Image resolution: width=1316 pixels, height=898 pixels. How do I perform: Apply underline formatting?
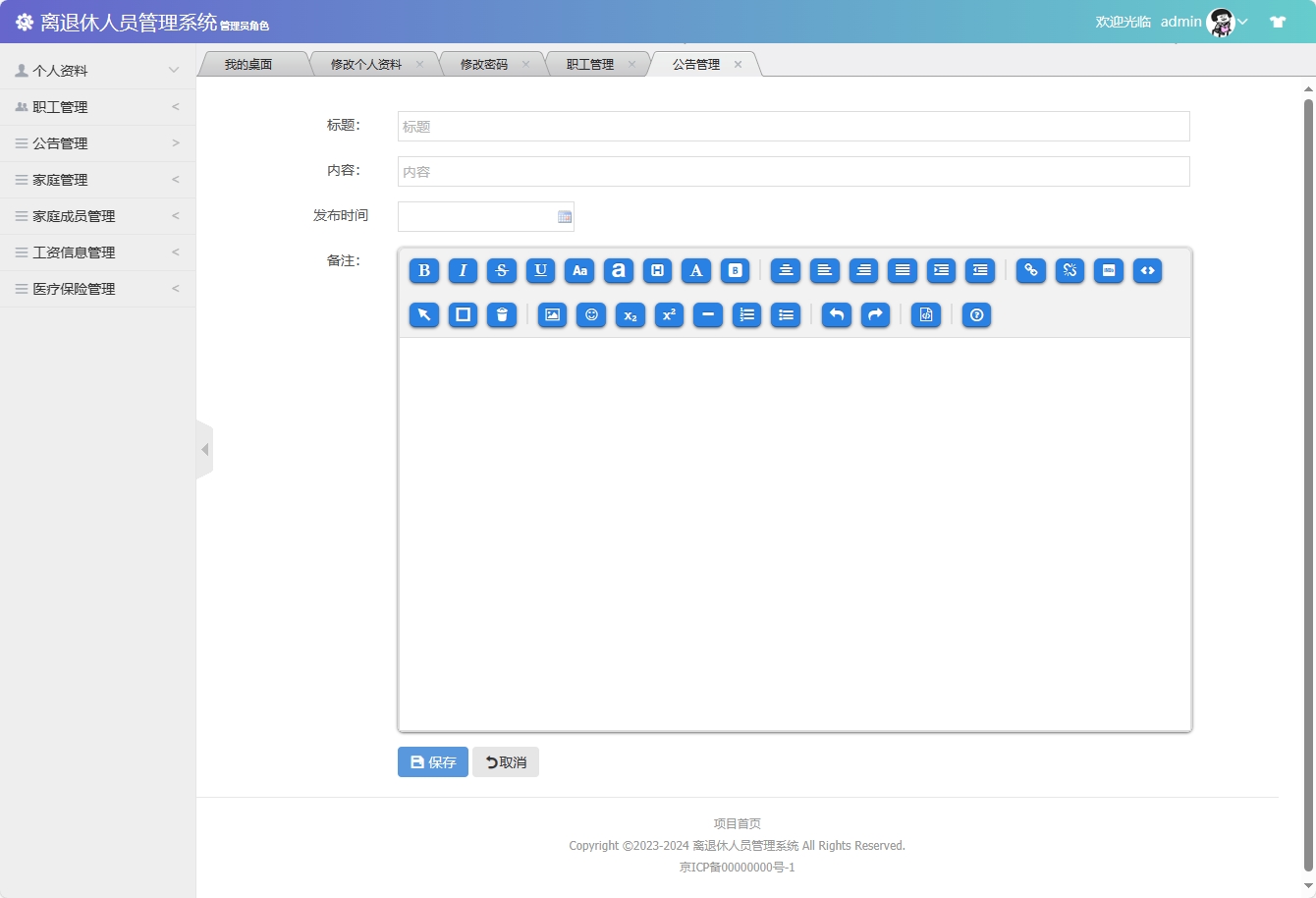pyautogui.click(x=540, y=271)
